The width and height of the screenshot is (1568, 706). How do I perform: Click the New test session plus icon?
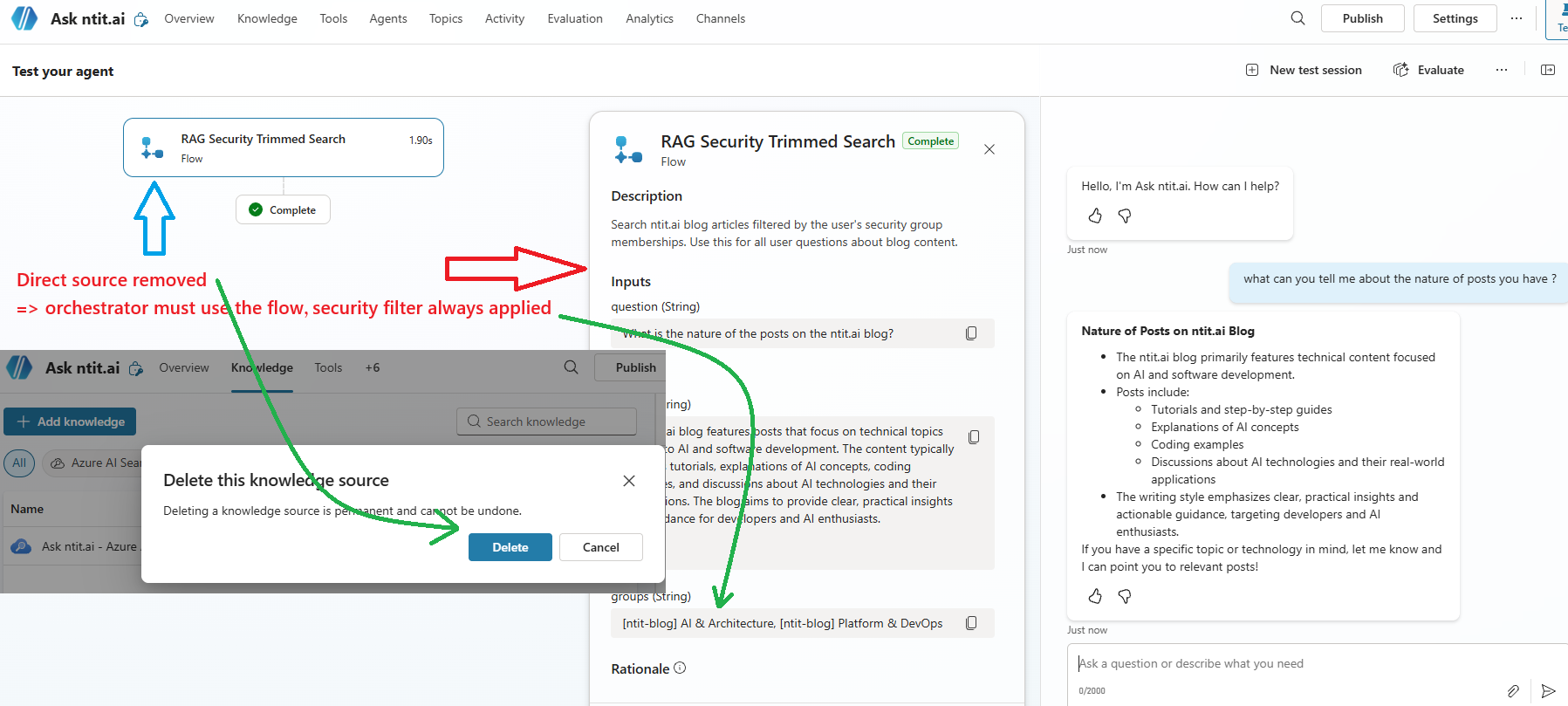(1251, 70)
